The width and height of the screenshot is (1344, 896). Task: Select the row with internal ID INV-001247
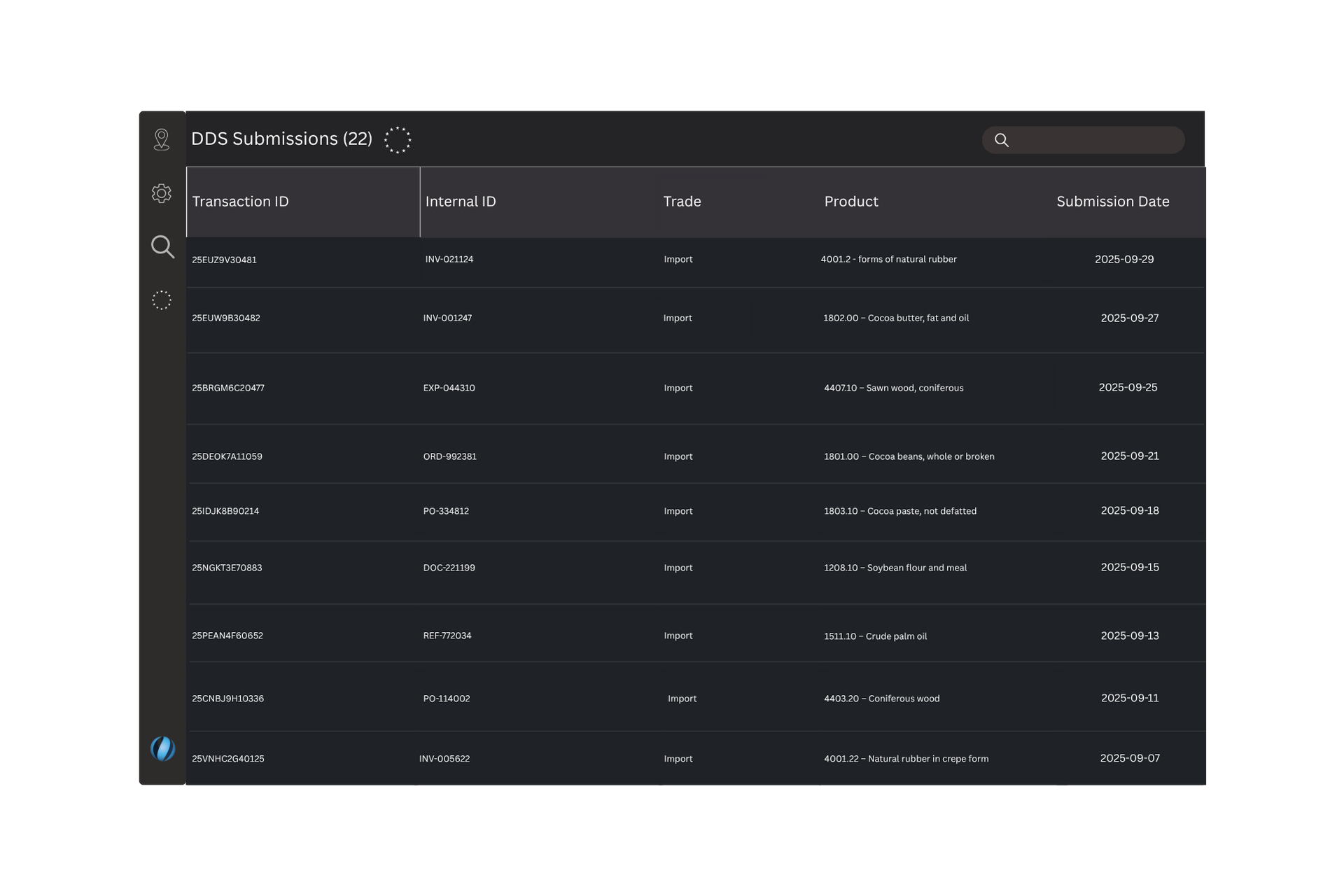[x=447, y=318]
